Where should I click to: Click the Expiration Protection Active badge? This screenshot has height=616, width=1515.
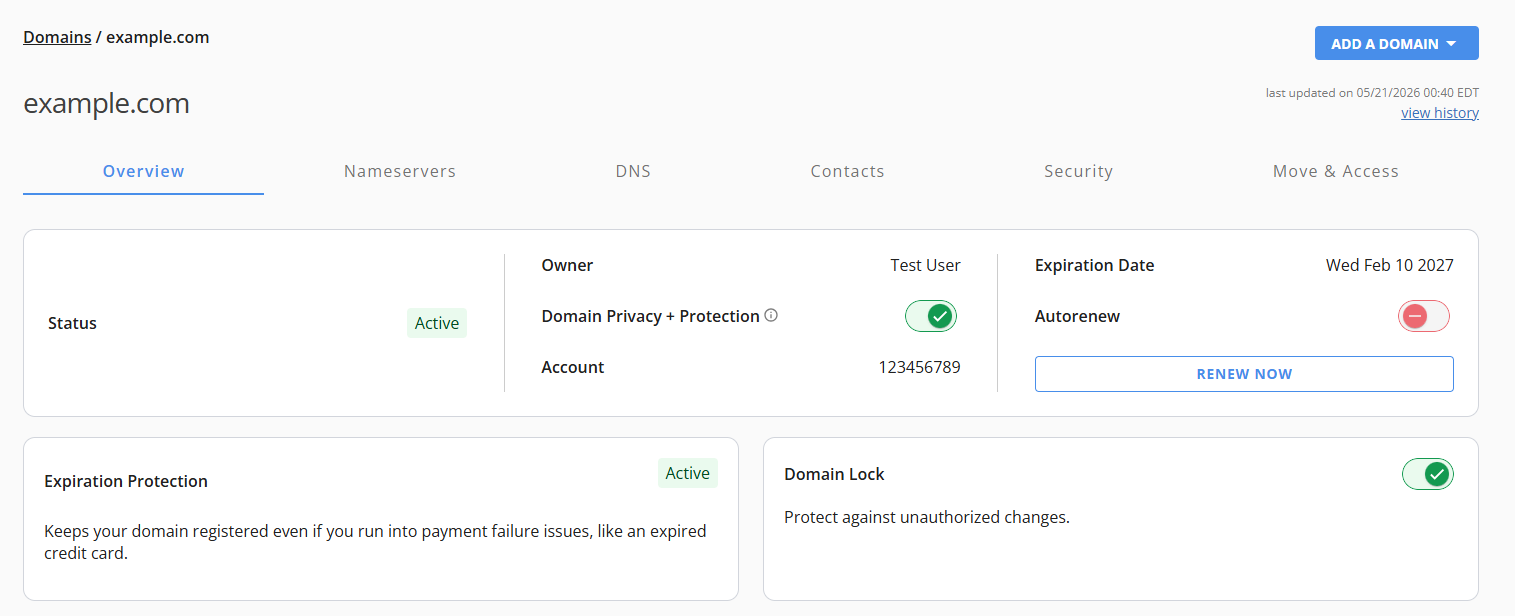click(x=688, y=473)
